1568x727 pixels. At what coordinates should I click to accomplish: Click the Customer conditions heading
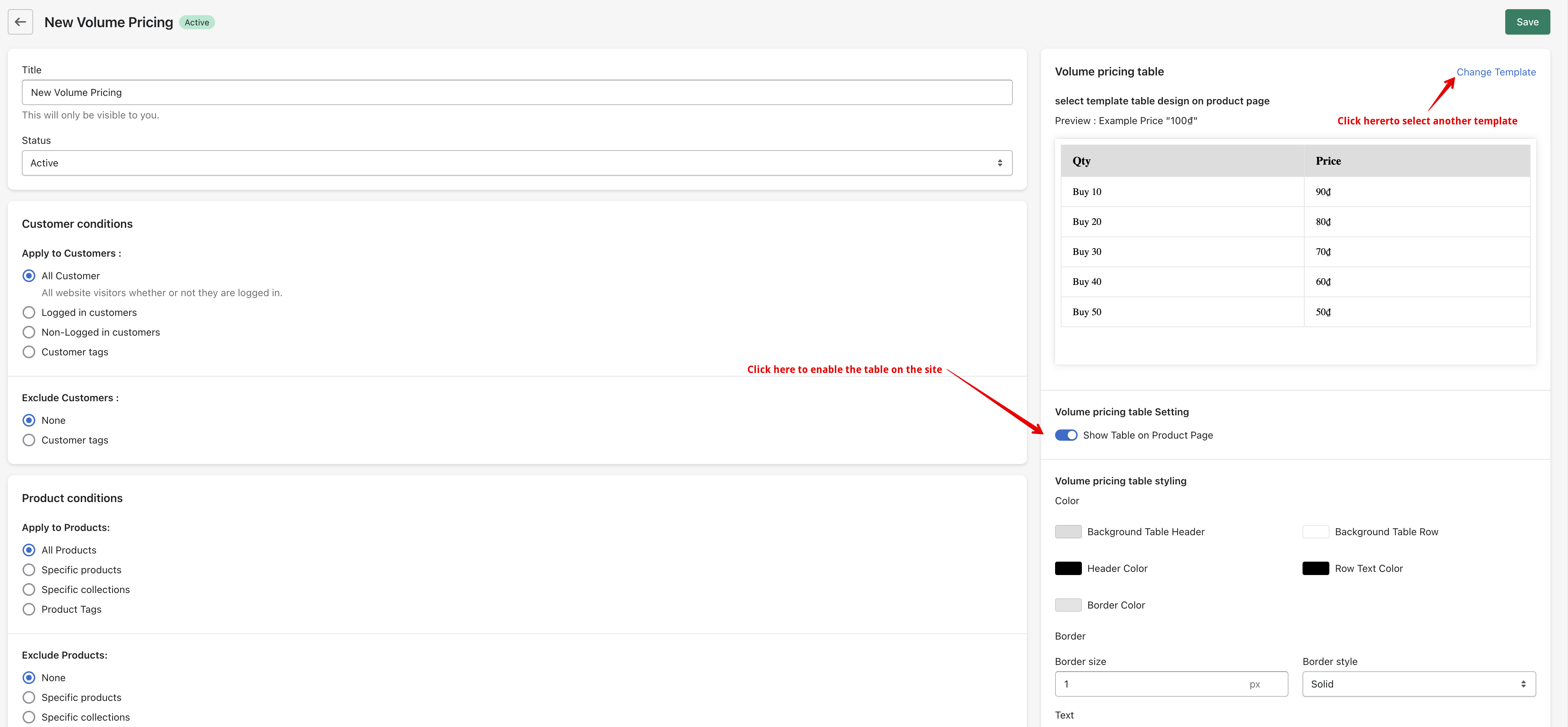[77, 224]
